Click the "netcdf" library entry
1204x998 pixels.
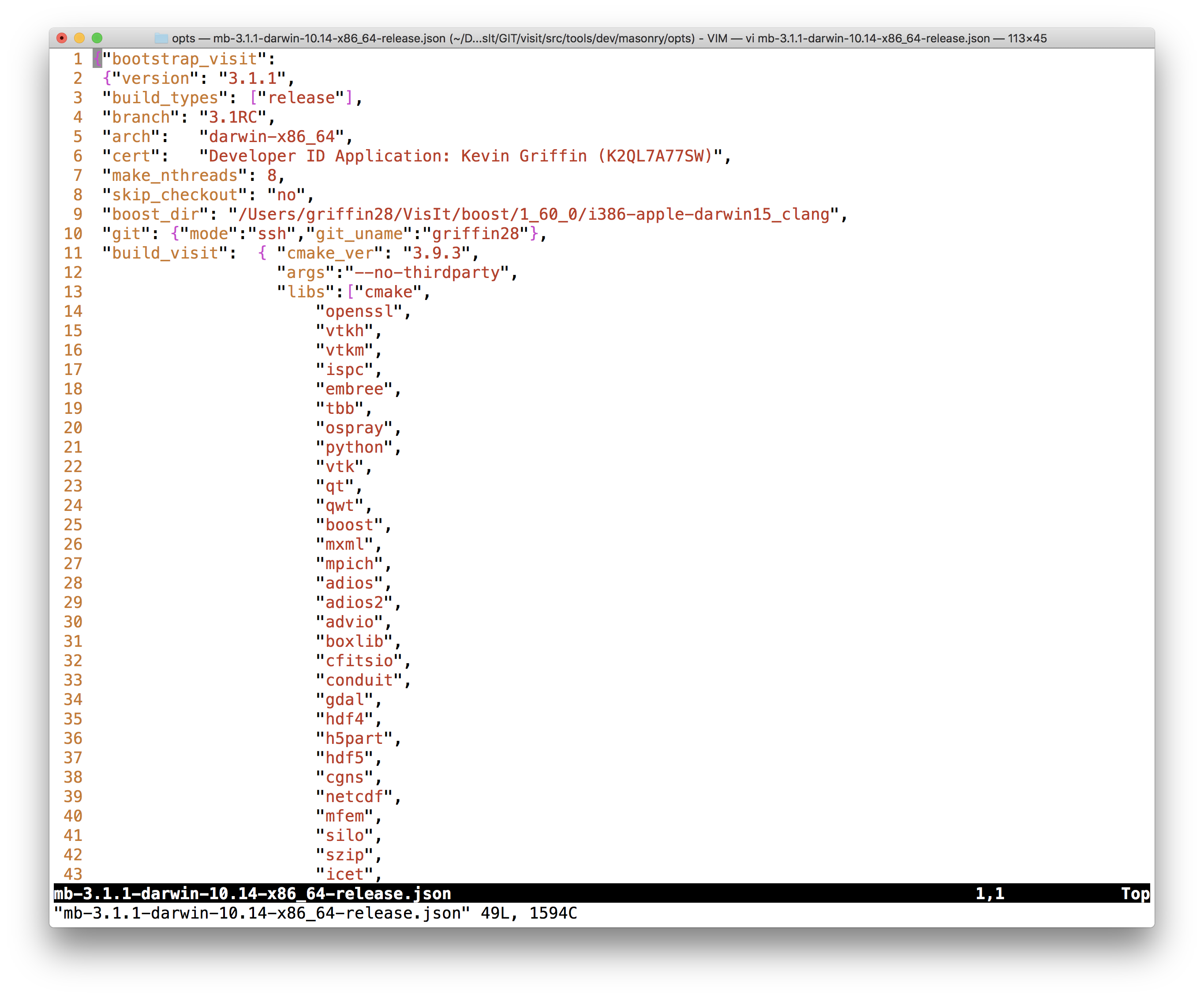tap(354, 797)
